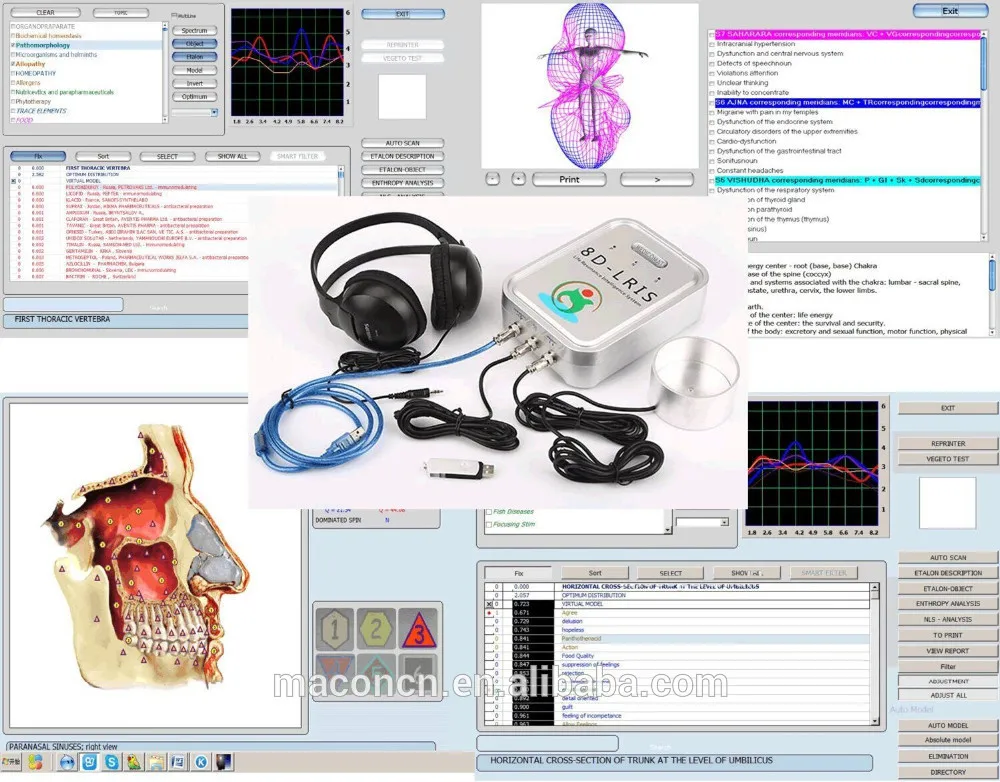Open the Start button on the taskbar
1000x782 pixels.
click(11, 762)
